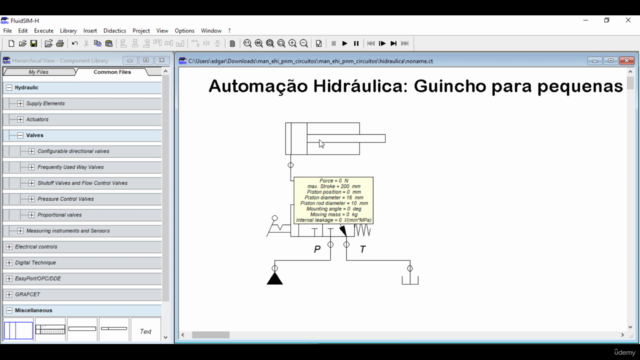Open the parts list page icon
The height and width of the screenshot is (360, 640).
(232, 43)
